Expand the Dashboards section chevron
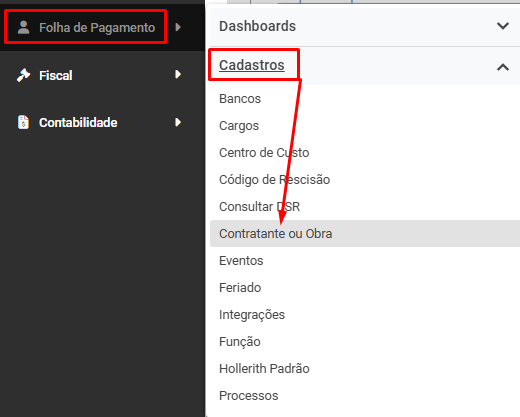Image resolution: width=520 pixels, height=417 pixels. pos(503,26)
